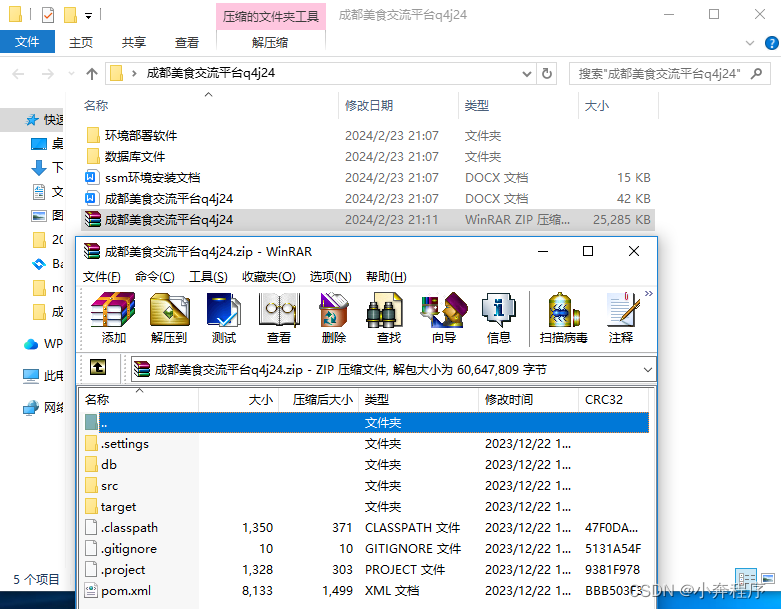781x609 pixels.
Task: Sort WinRAR list by 大小 column
Action: coord(239,399)
